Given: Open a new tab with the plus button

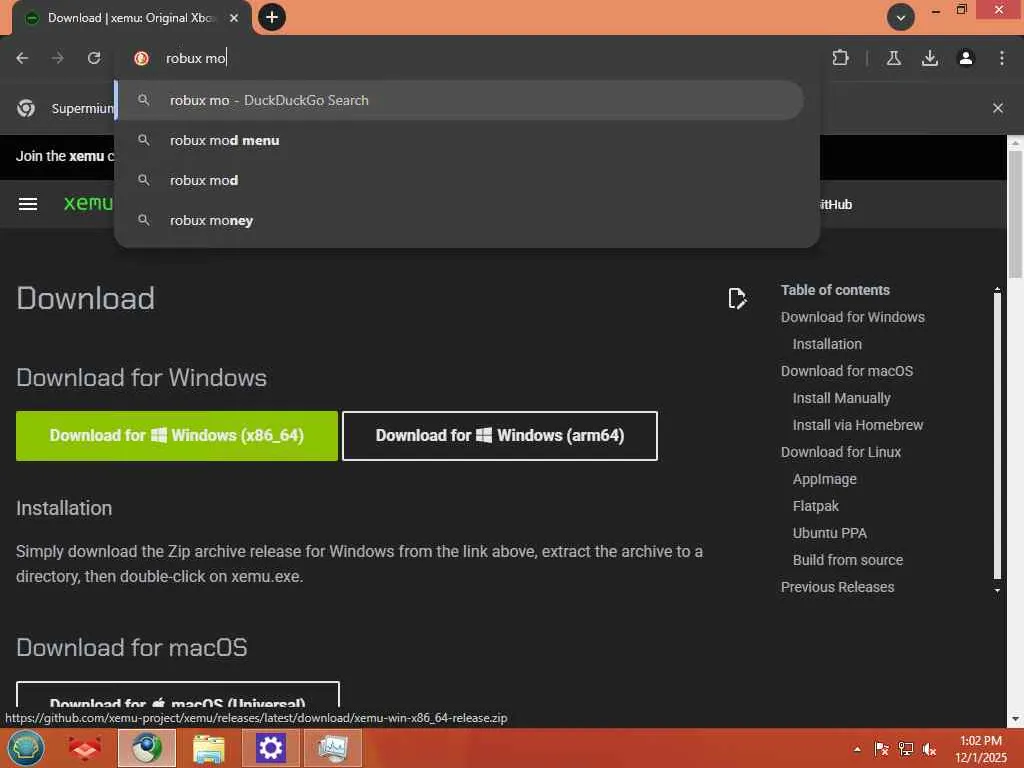Looking at the screenshot, I should 272,17.
